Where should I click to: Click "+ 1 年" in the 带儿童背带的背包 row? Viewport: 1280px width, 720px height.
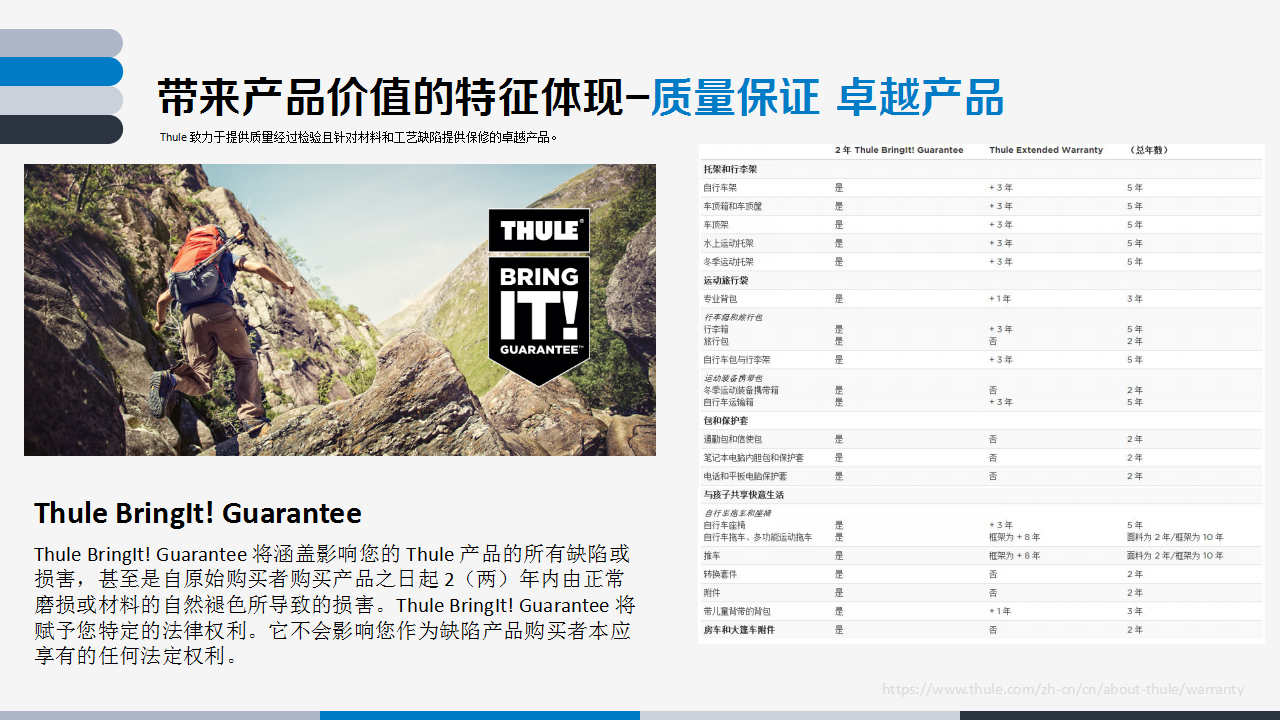coord(1000,611)
